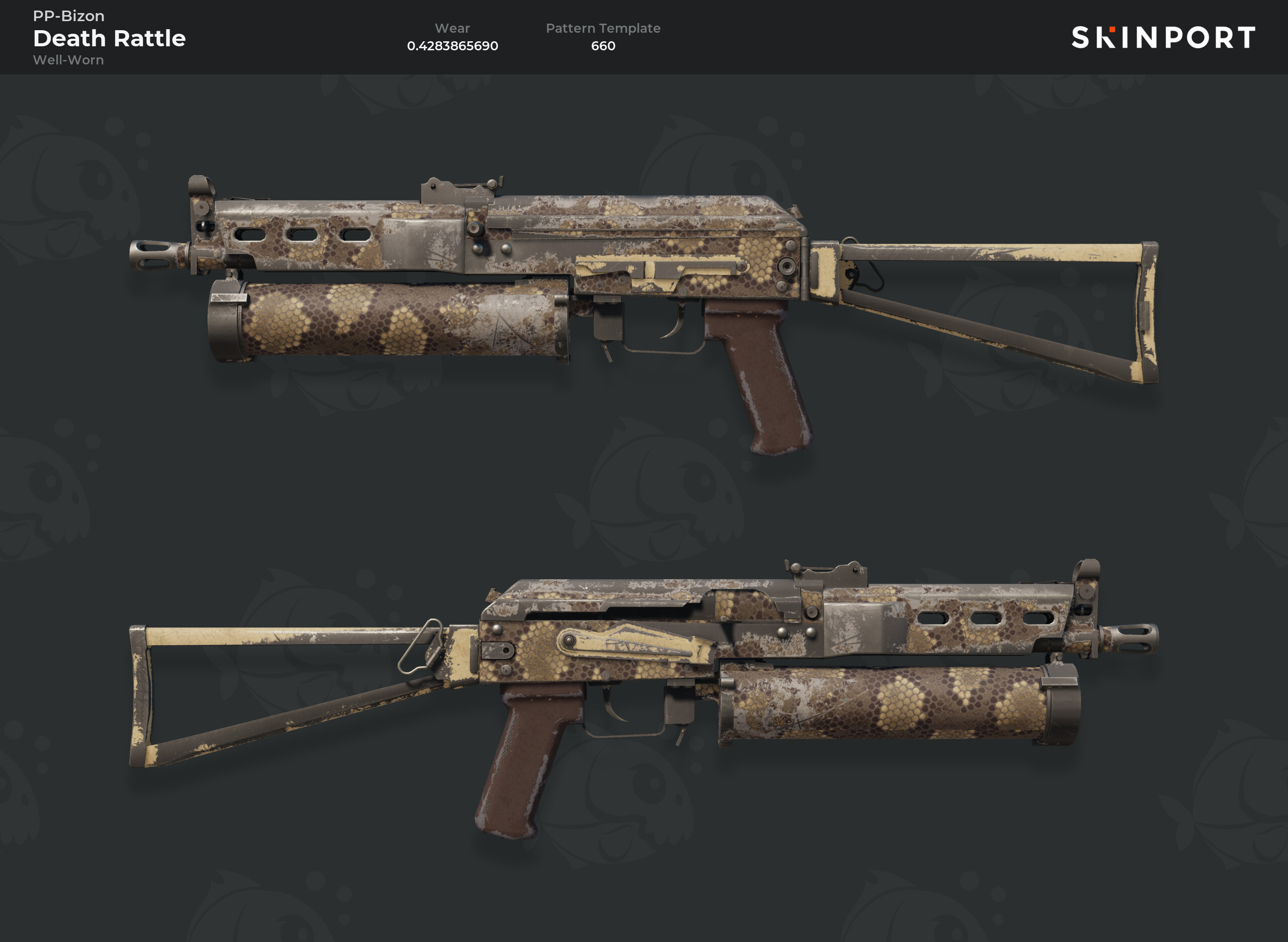The height and width of the screenshot is (942, 1288).
Task: Click the top gun's muzzle brake
Action: [158, 255]
